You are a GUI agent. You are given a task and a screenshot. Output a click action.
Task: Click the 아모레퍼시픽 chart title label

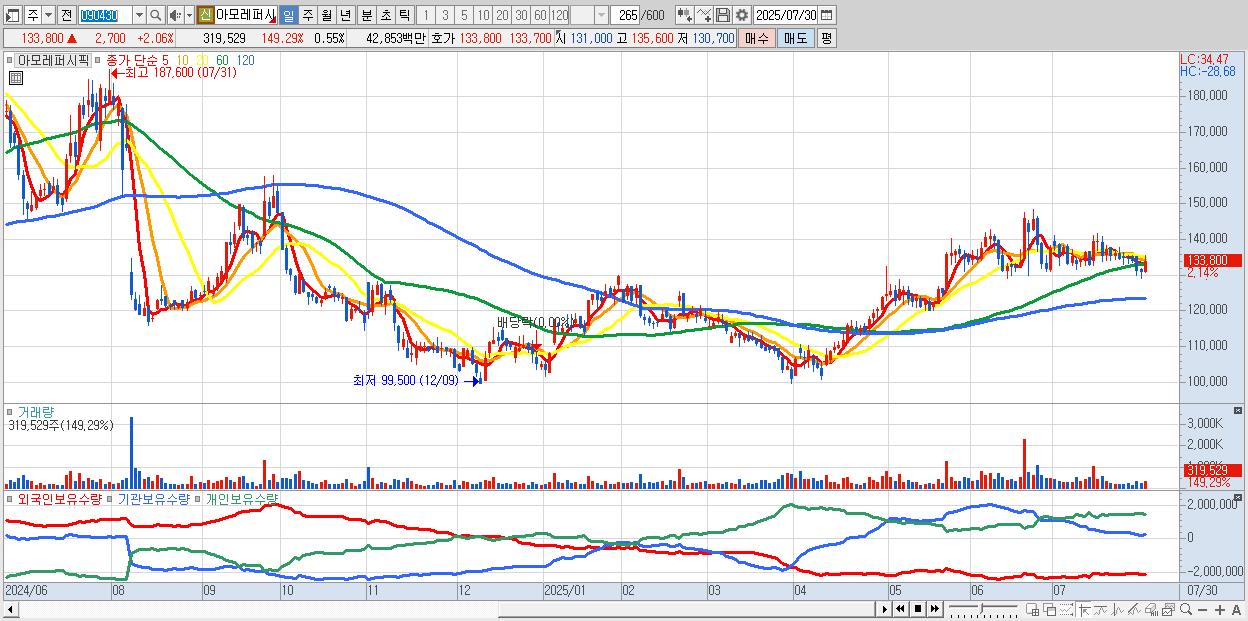[53, 60]
